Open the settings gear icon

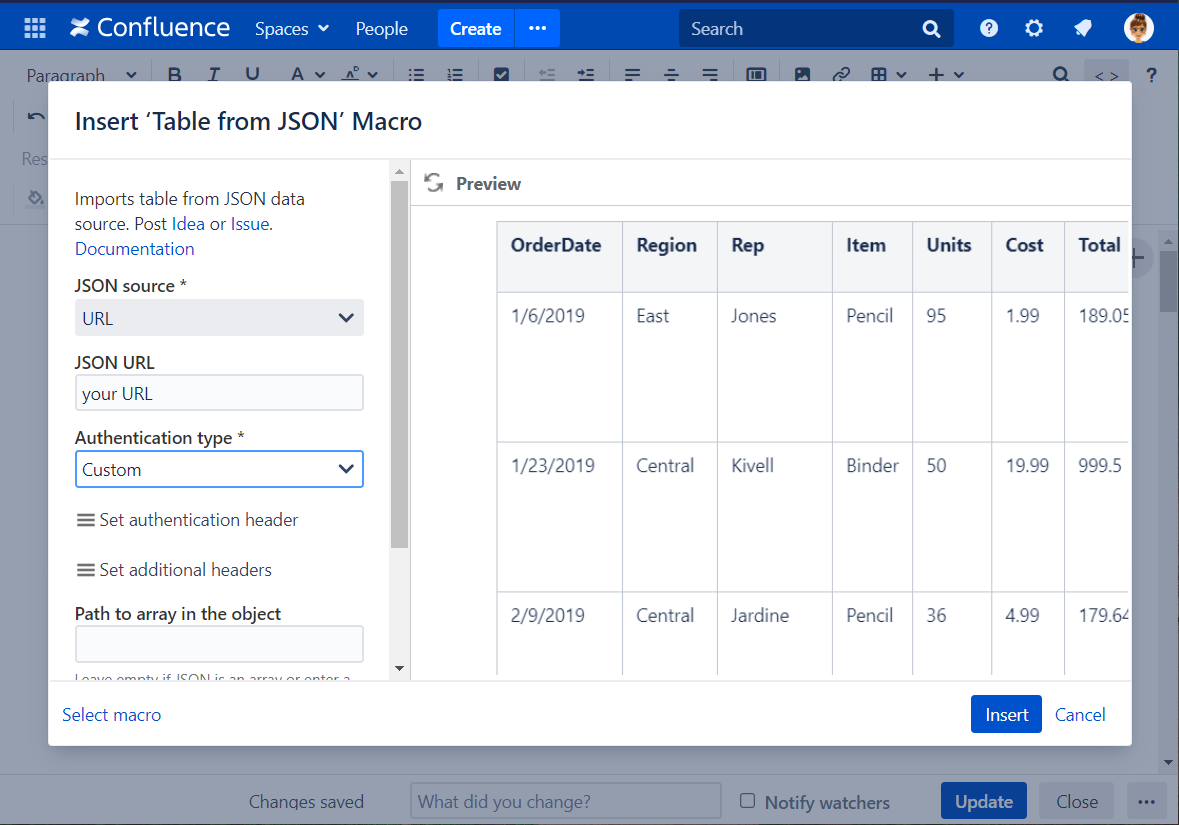click(1034, 28)
